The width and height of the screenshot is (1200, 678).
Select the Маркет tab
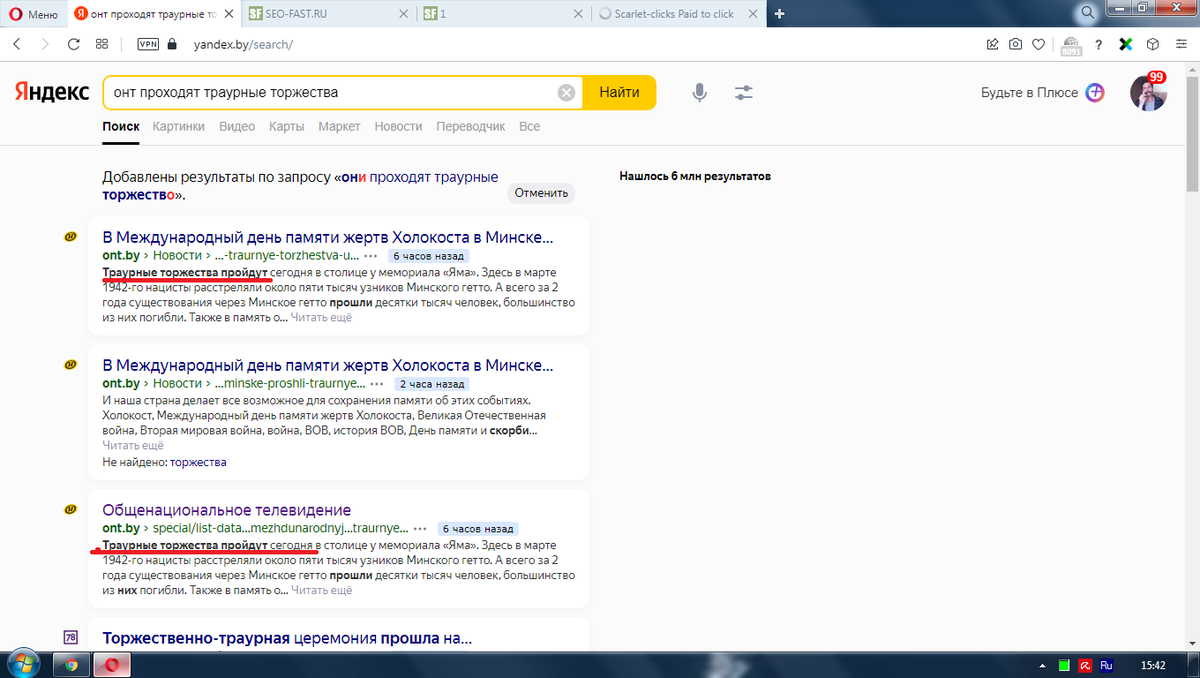(x=340, y=127)
